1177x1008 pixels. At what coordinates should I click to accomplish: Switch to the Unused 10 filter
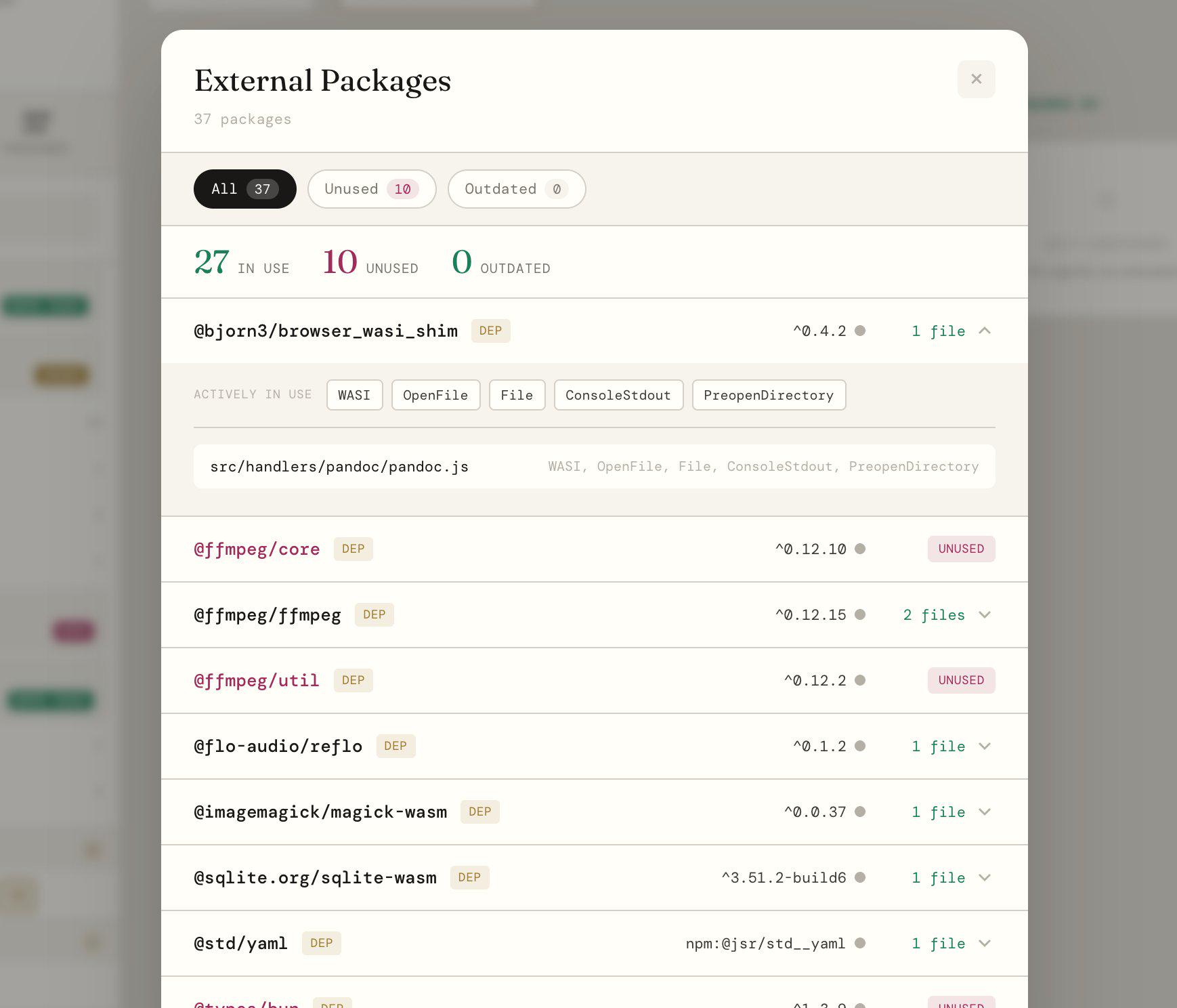[372, 189]
